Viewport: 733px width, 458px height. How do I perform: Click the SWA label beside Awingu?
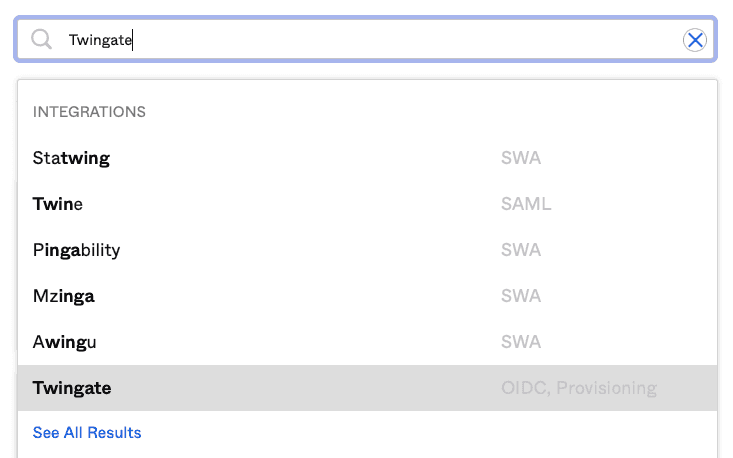pyautogui.click(x=521, y=342)
